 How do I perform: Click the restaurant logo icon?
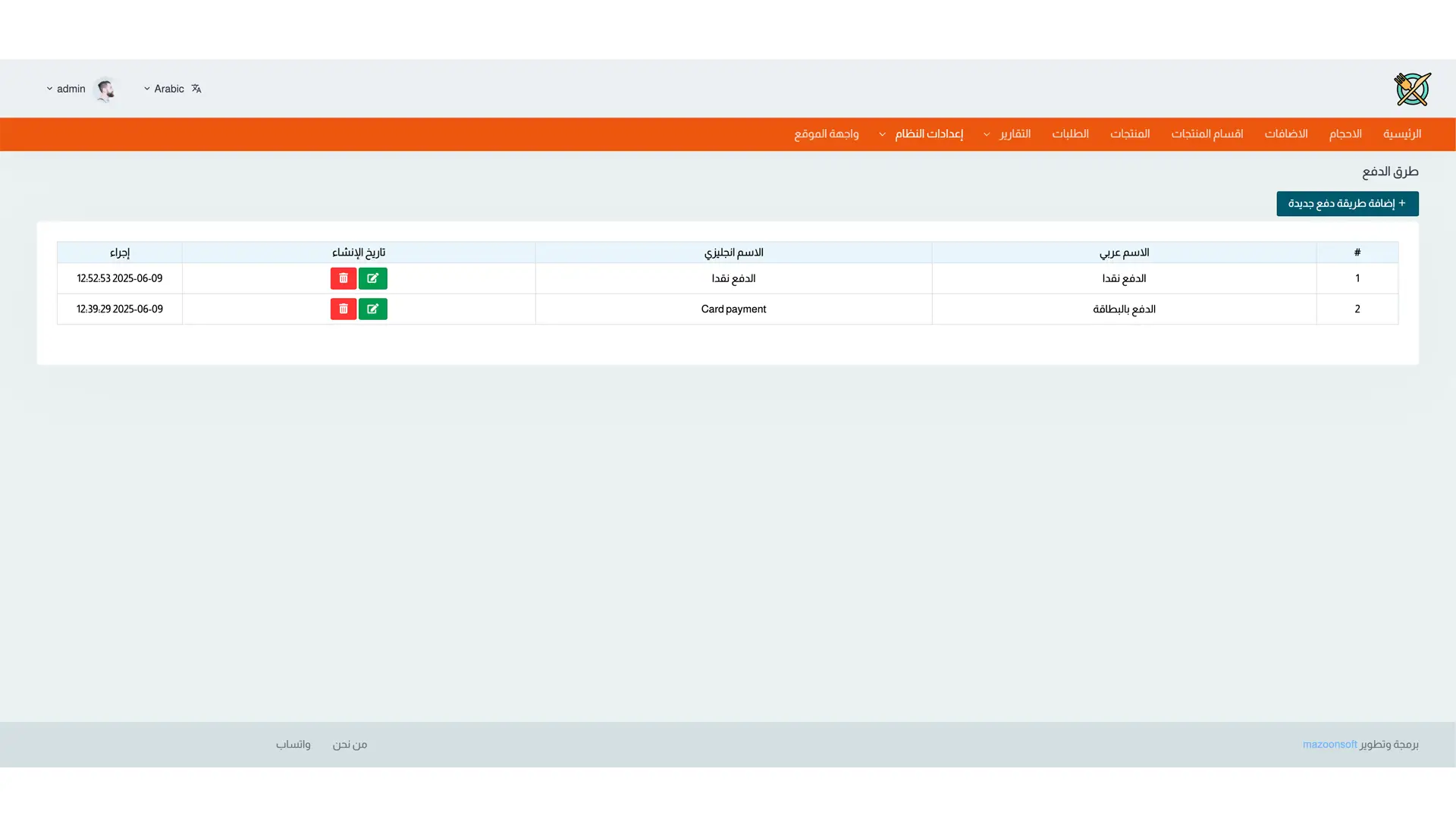pyautogui.click(x=1412, y=89)
